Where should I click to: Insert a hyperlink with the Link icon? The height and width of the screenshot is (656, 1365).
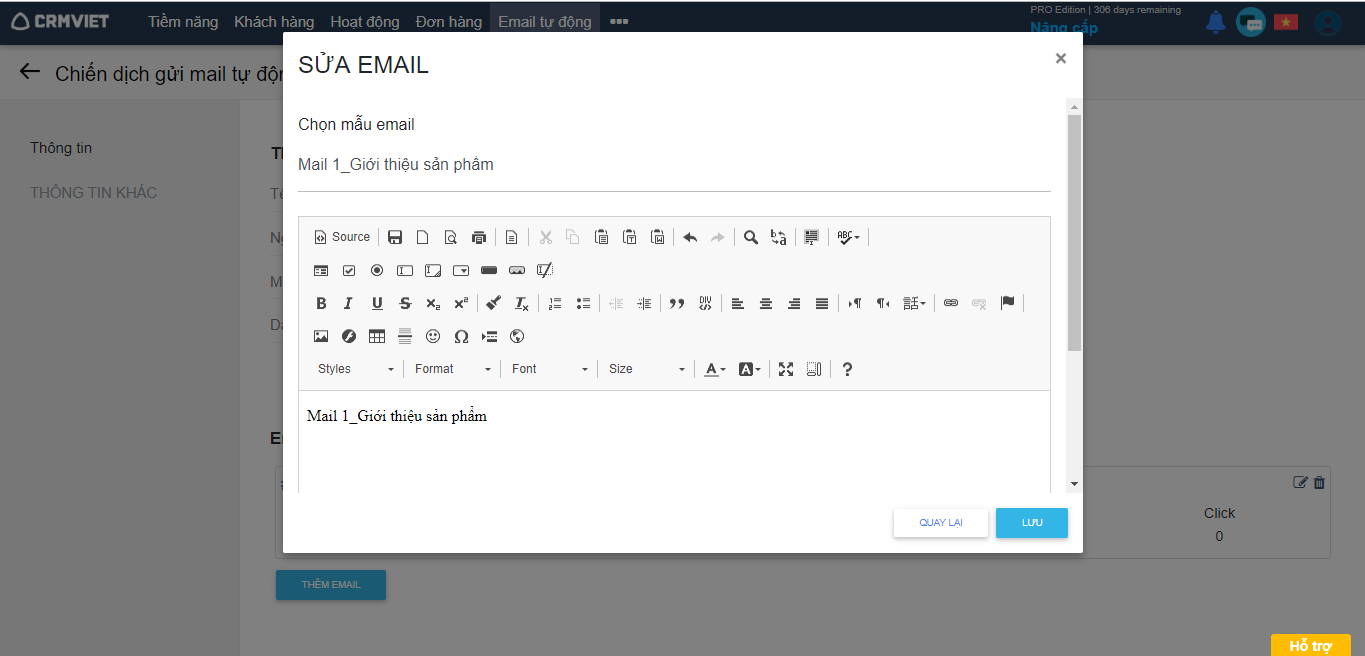coord(951,303)
